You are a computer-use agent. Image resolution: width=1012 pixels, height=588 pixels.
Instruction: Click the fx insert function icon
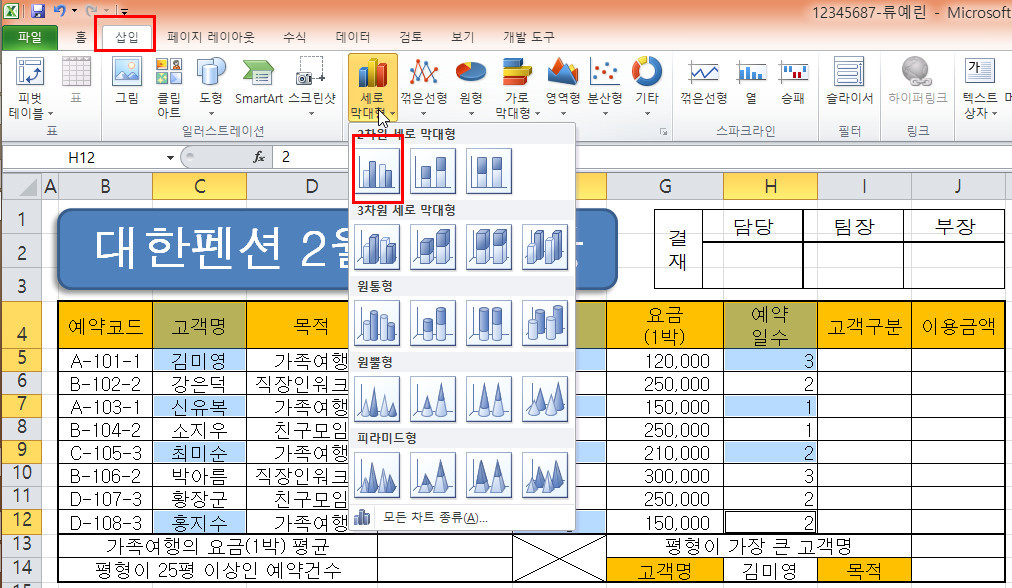pos(259,157)
